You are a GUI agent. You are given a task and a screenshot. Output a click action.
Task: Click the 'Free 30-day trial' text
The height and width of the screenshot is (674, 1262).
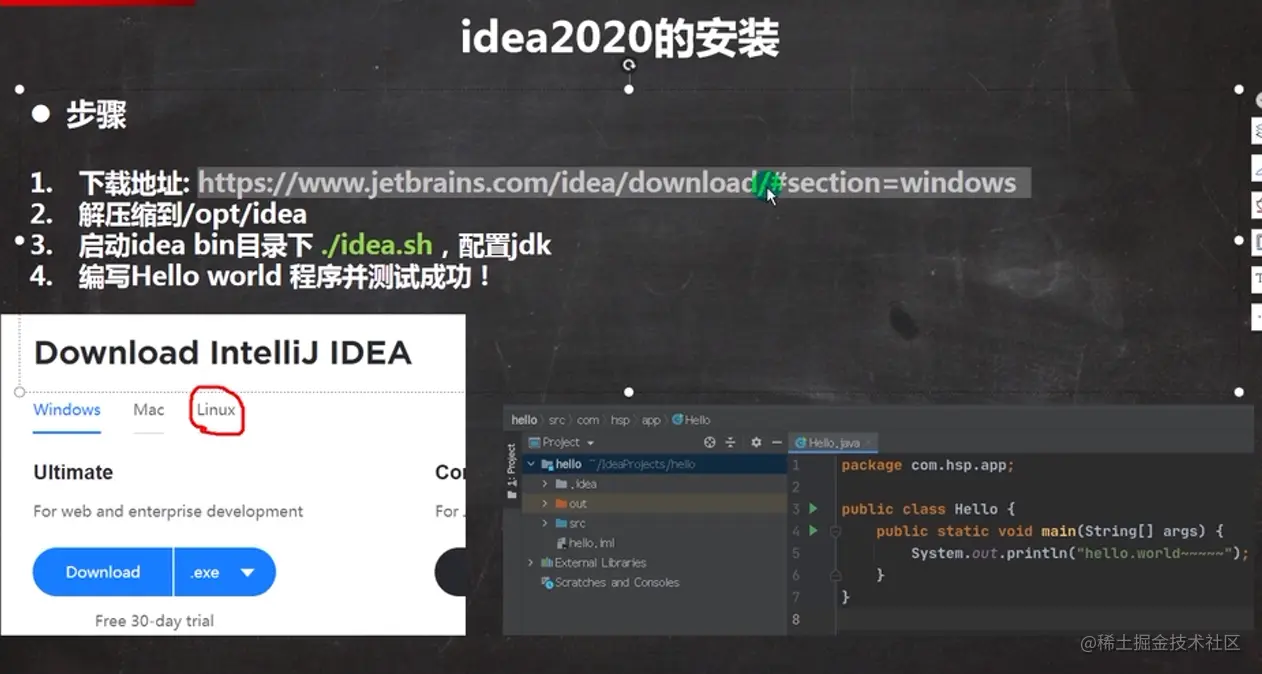tap(154, 621)
